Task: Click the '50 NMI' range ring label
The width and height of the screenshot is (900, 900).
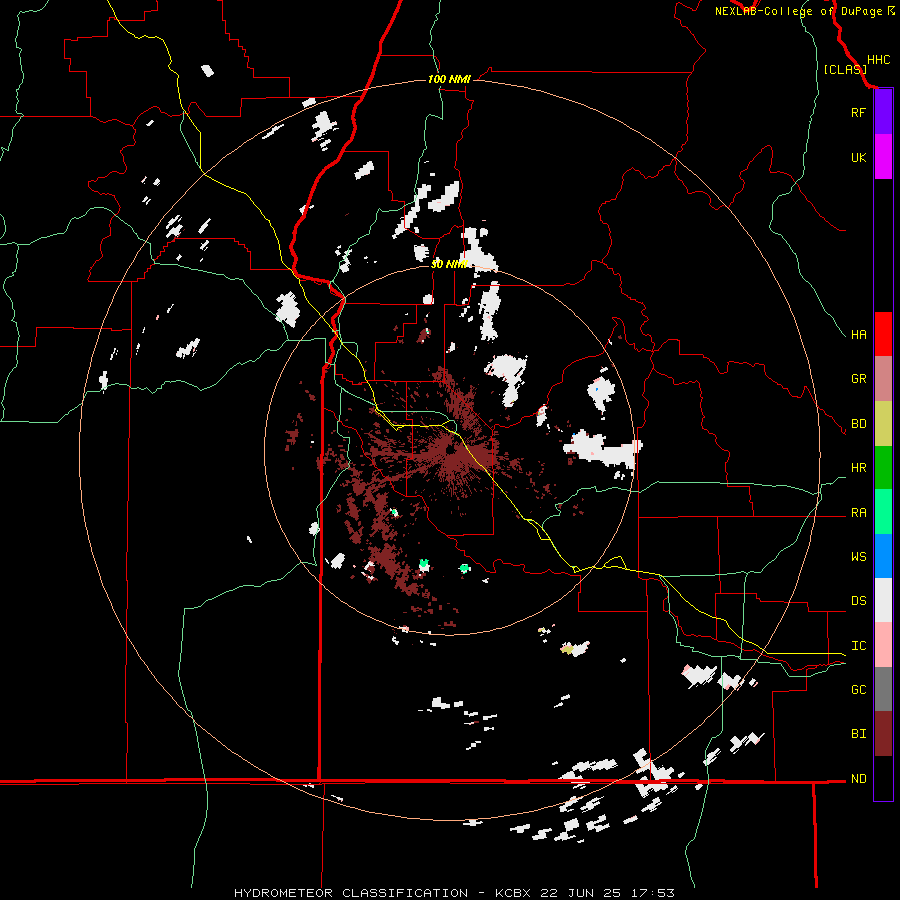Action: [449, 264]
